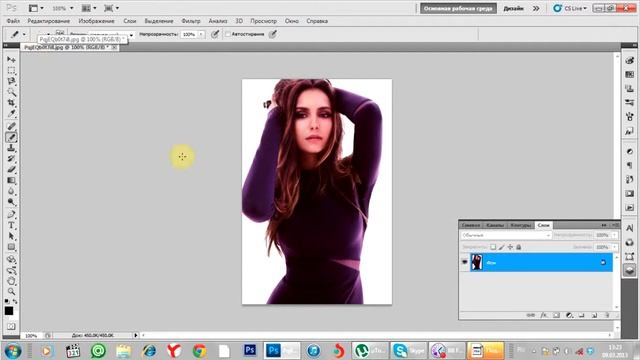The width and height of the screenshot is (640, 360).
Task: Select the Eraser tool
Action: click(11, 169)
